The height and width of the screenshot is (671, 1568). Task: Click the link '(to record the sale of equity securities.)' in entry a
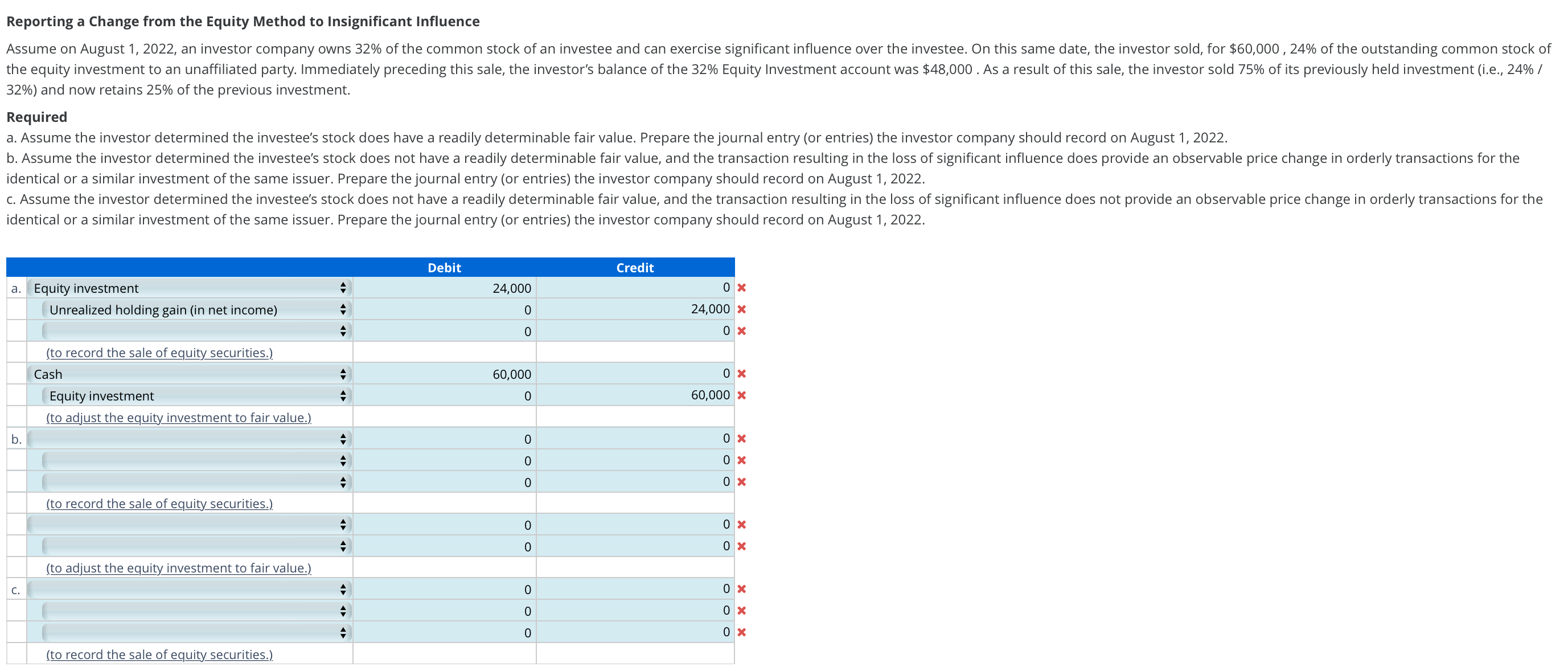(x=159, y=353)
